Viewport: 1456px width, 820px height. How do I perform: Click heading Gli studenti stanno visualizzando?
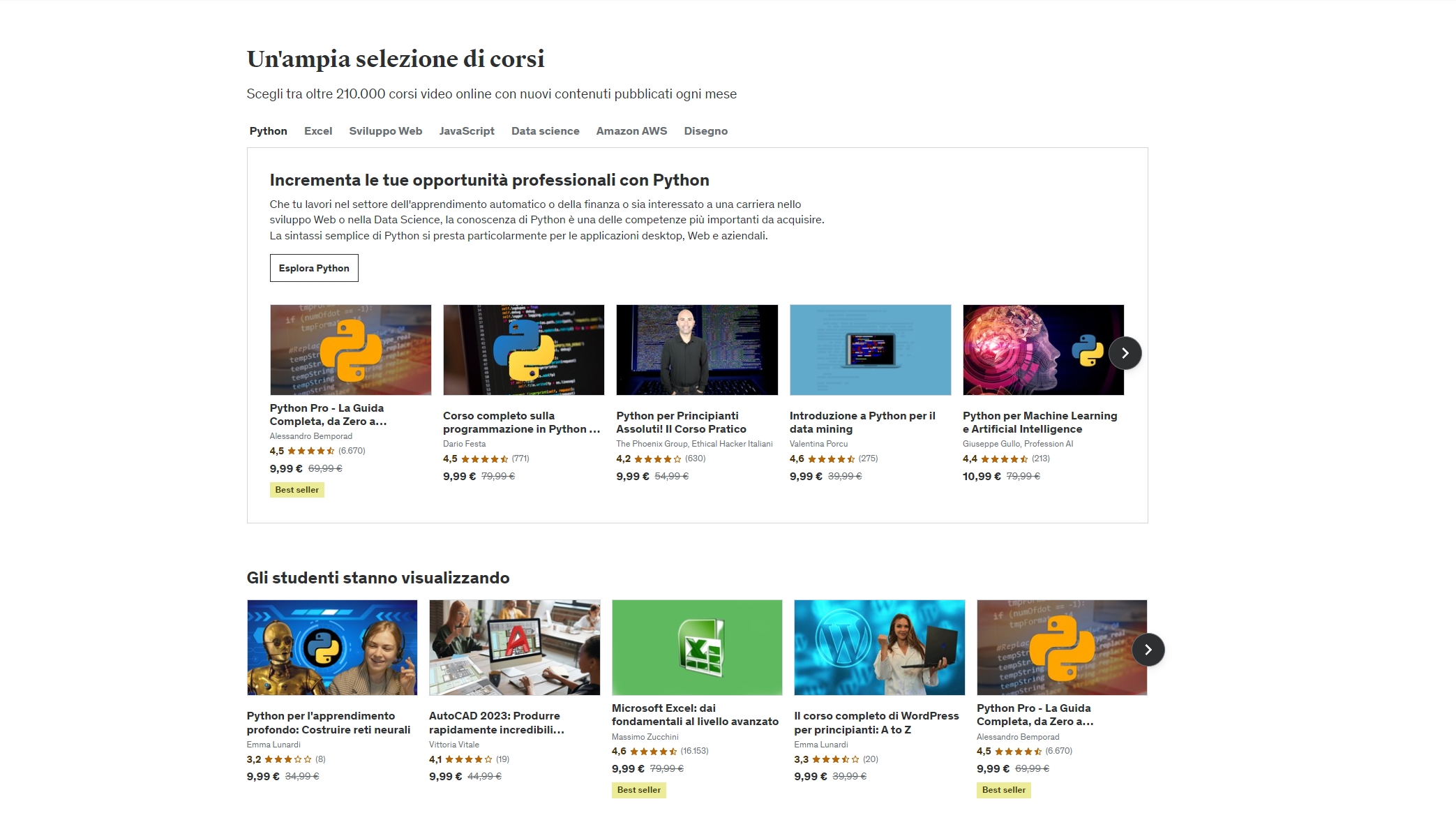click(378, 578)
